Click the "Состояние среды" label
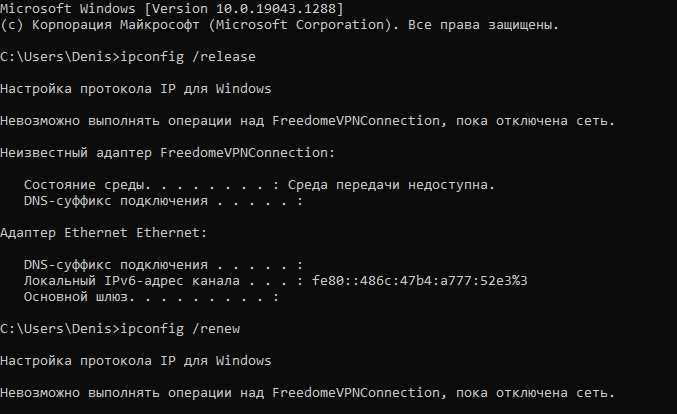Image resolution: width=677 pixels, height=414 pixels. tap(87, 184)
